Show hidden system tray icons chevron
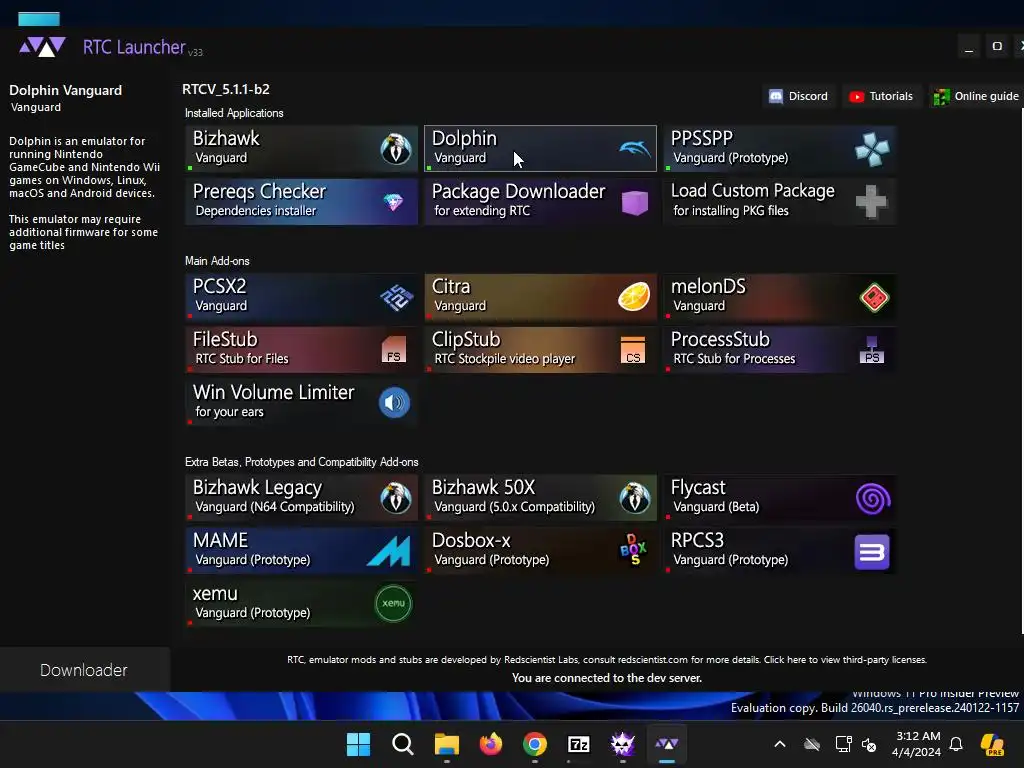 pyautogui.click(x=780, y=744)
